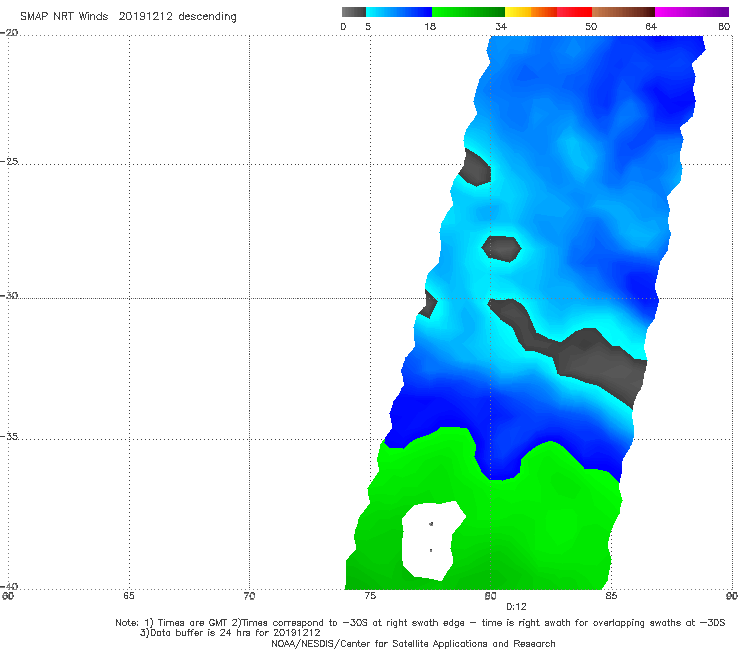Click the '50' label under the color bar
The image size is (740, 650).
click(x=591, y=26)
